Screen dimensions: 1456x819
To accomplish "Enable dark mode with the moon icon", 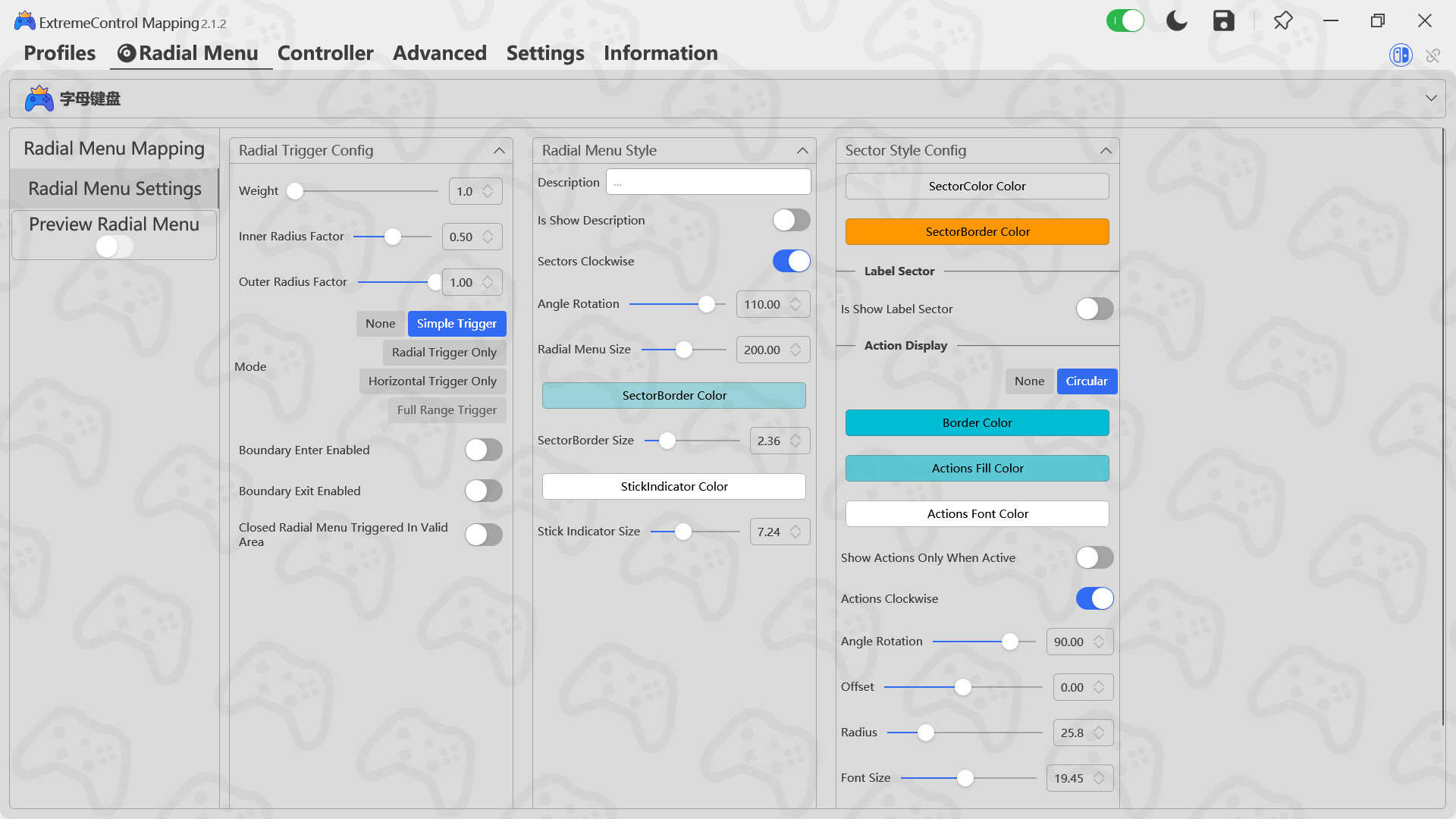I will (1175, 20).
